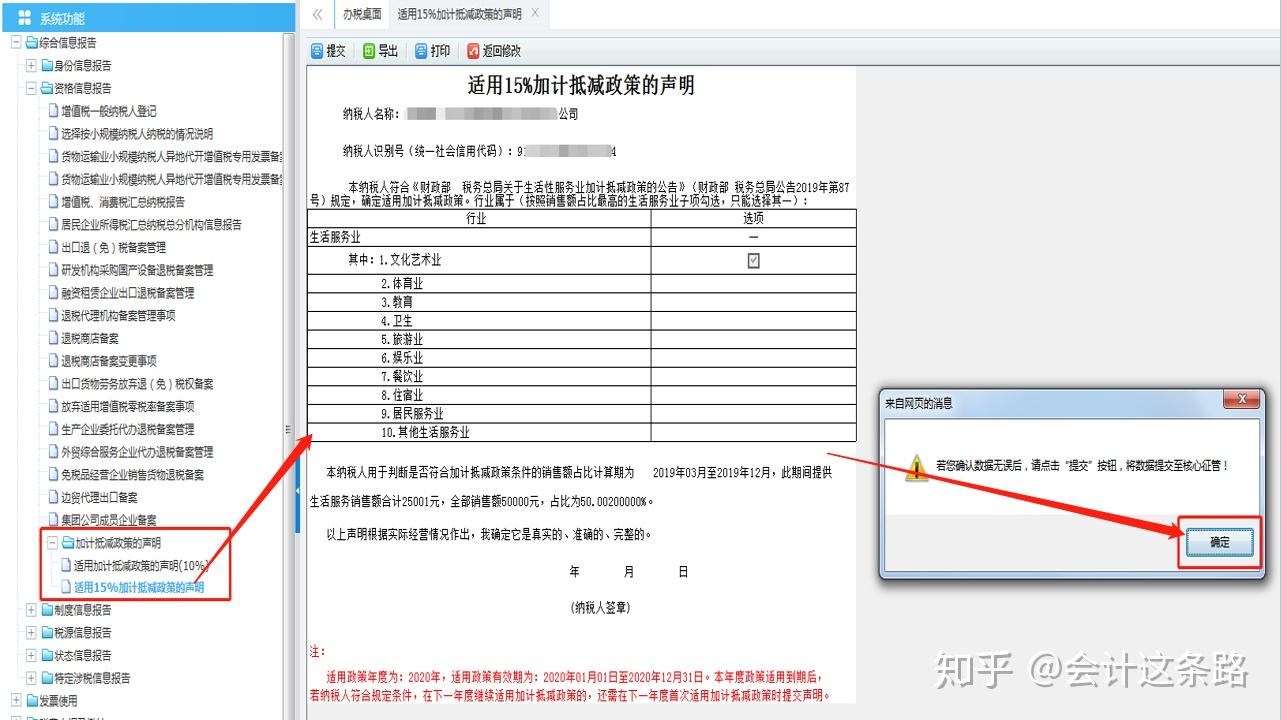
Task: Expand the 状态信息报告 tree node
Action: [31, 655]
